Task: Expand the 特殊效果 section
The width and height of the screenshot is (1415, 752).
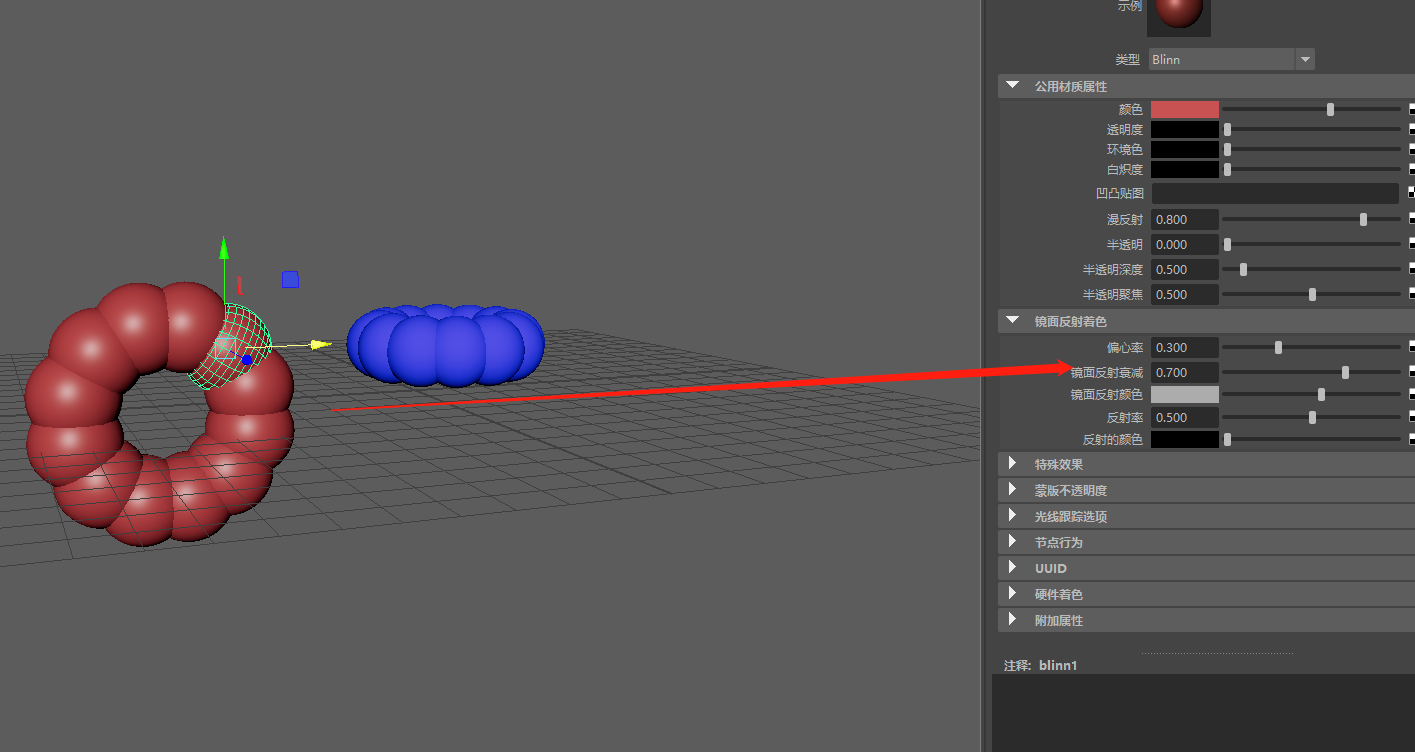Action: point(1012,464)
